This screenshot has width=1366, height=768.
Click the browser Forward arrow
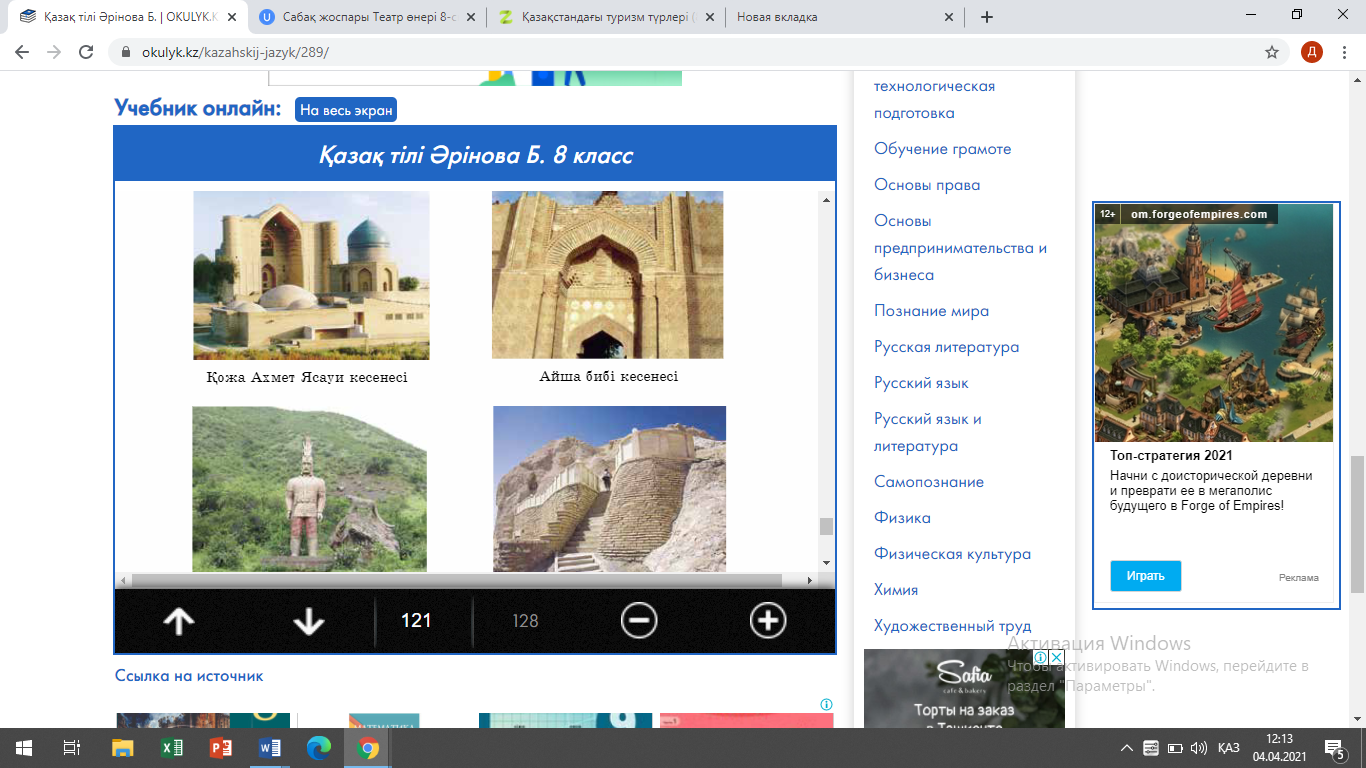[54, 52]
